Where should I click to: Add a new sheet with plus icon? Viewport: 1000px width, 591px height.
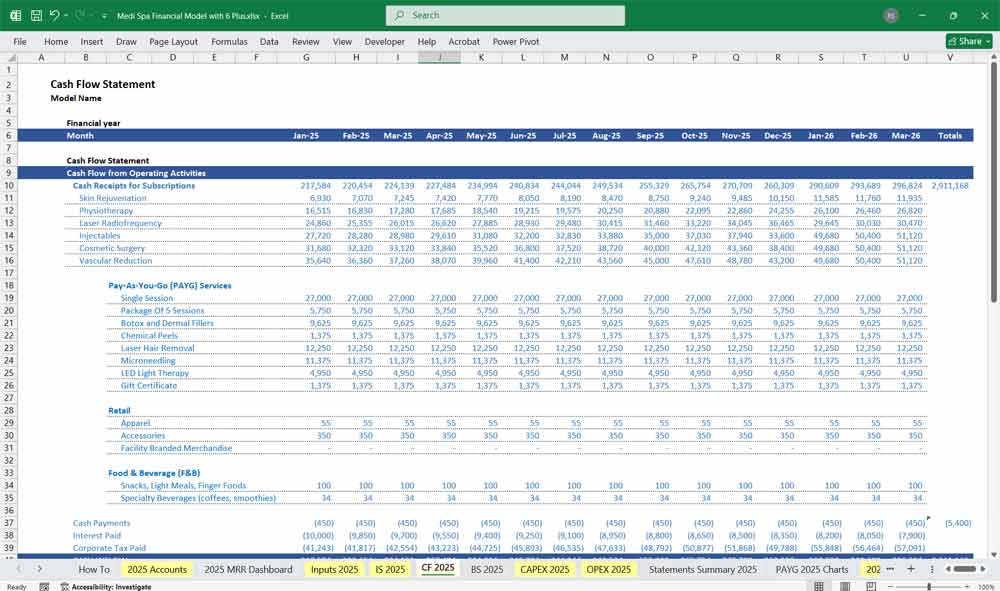pos(911,568)
